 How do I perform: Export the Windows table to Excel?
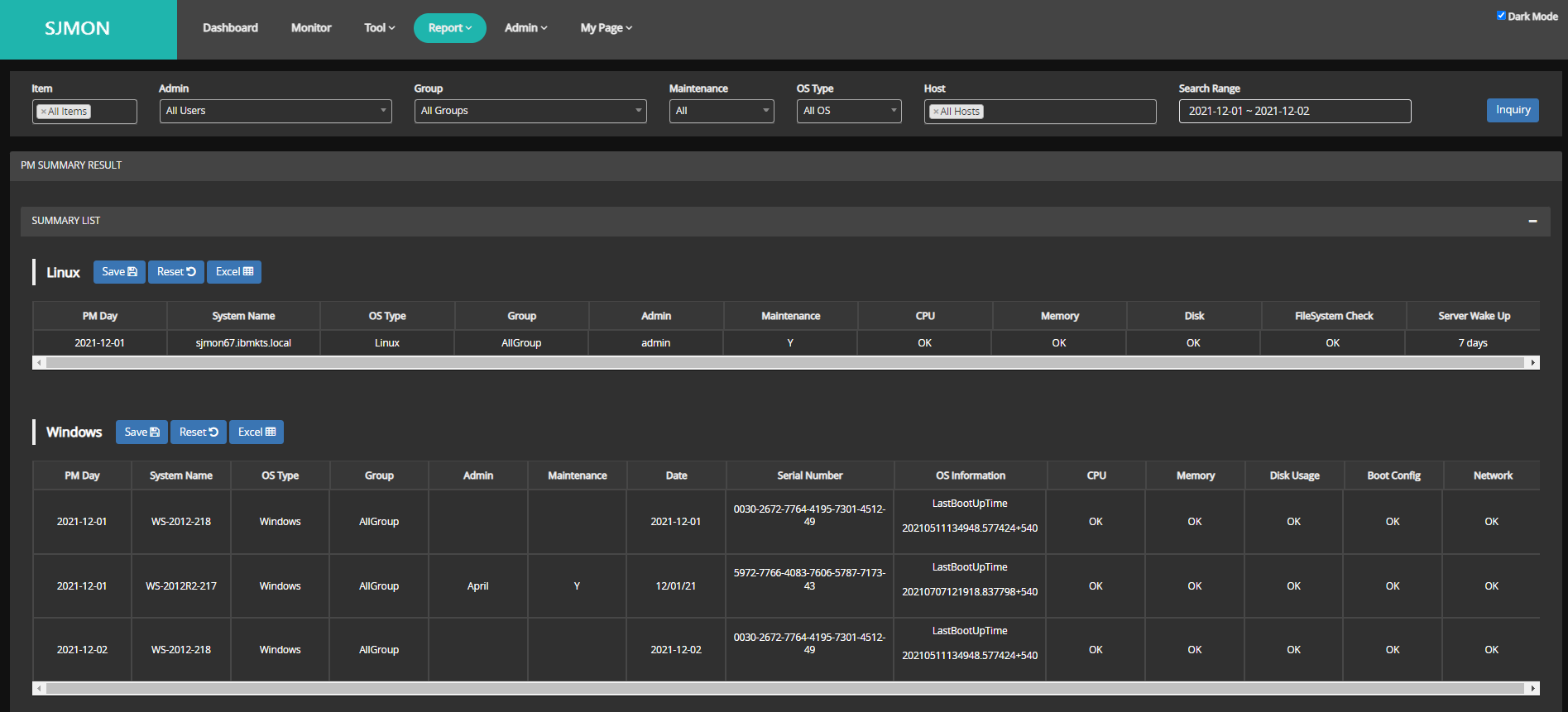pyautogui.click(x=257, y=432)
